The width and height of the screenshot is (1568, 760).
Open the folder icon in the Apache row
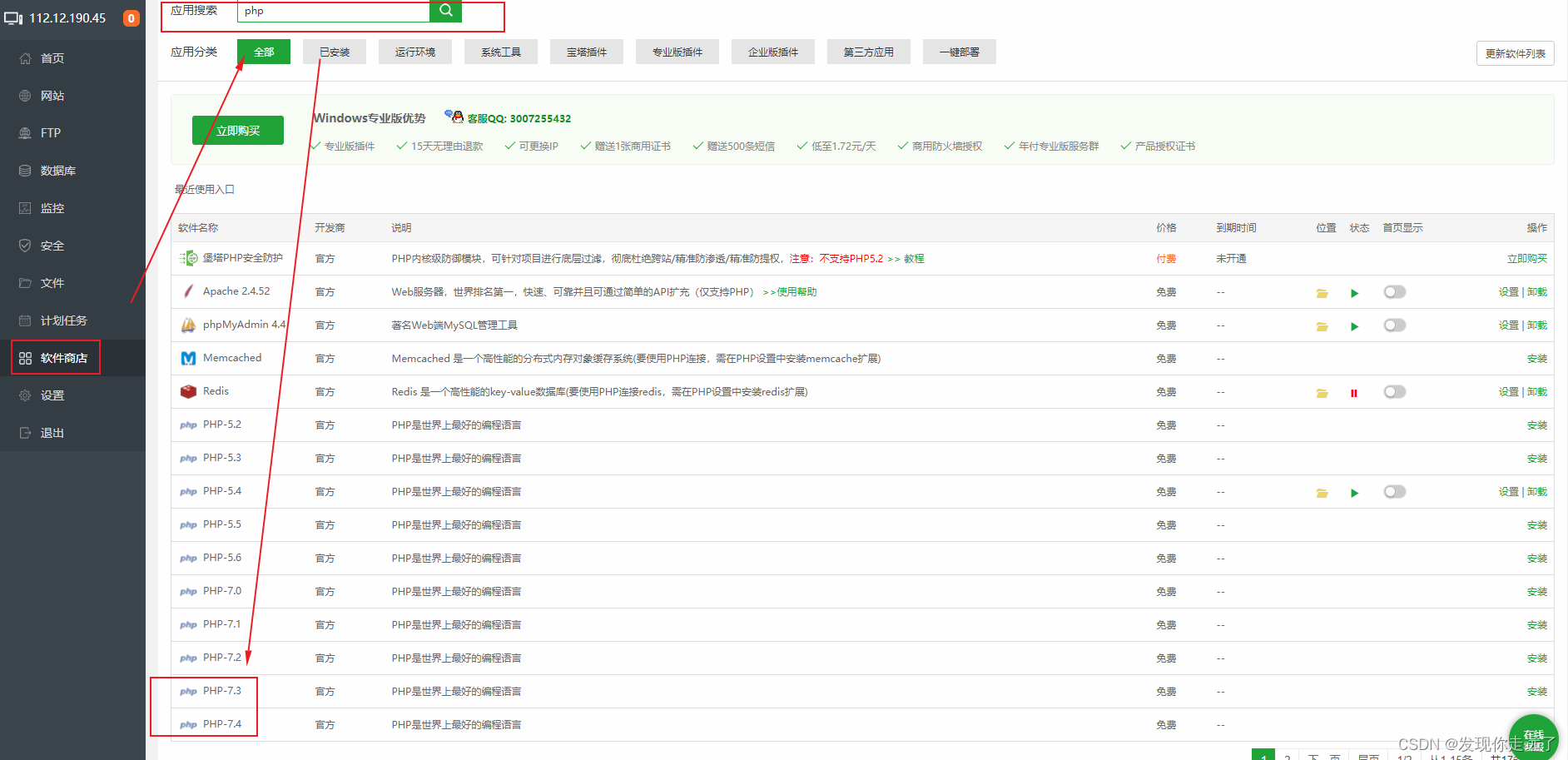[x=1322, y=293]
